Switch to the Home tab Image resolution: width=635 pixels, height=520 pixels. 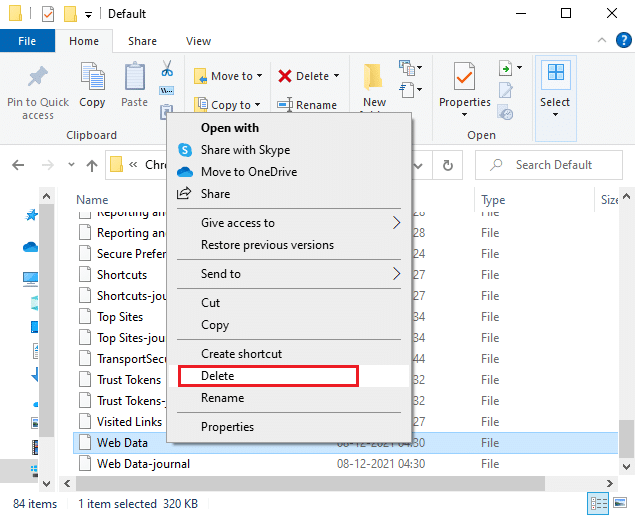(84, 41)
